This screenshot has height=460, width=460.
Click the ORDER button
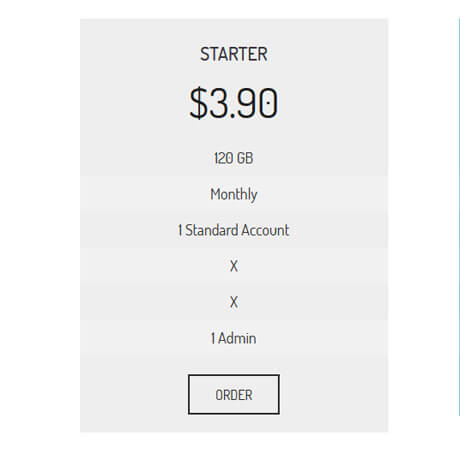point(234,394)
